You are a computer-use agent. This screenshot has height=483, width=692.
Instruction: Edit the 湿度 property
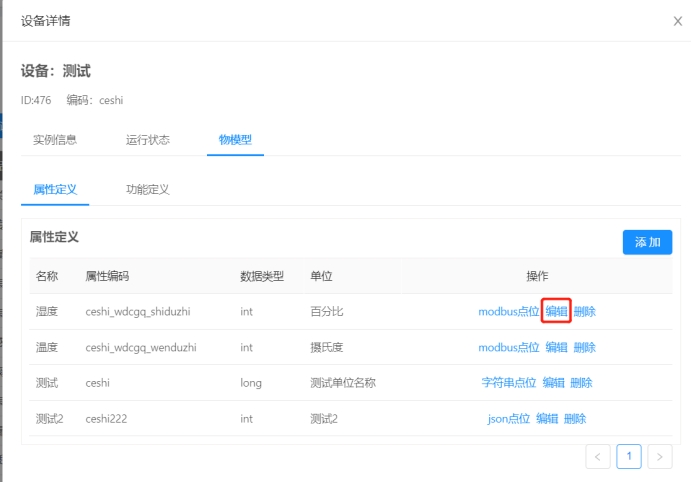point(556,312)
